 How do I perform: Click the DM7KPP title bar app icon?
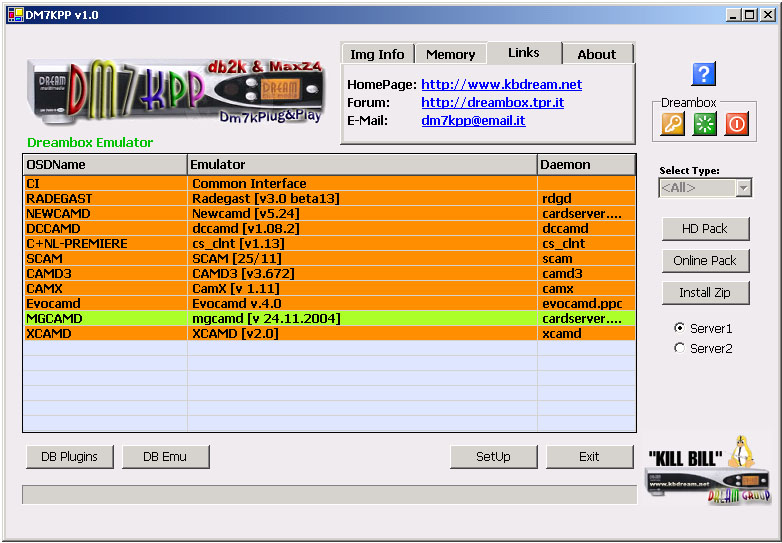(15, 15)
